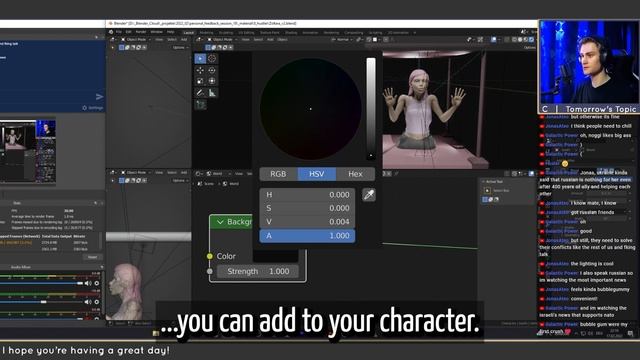640x360 pixels.
Task: Click the mute speaker icon on the first audio mixer track
Action: point(87,283)
